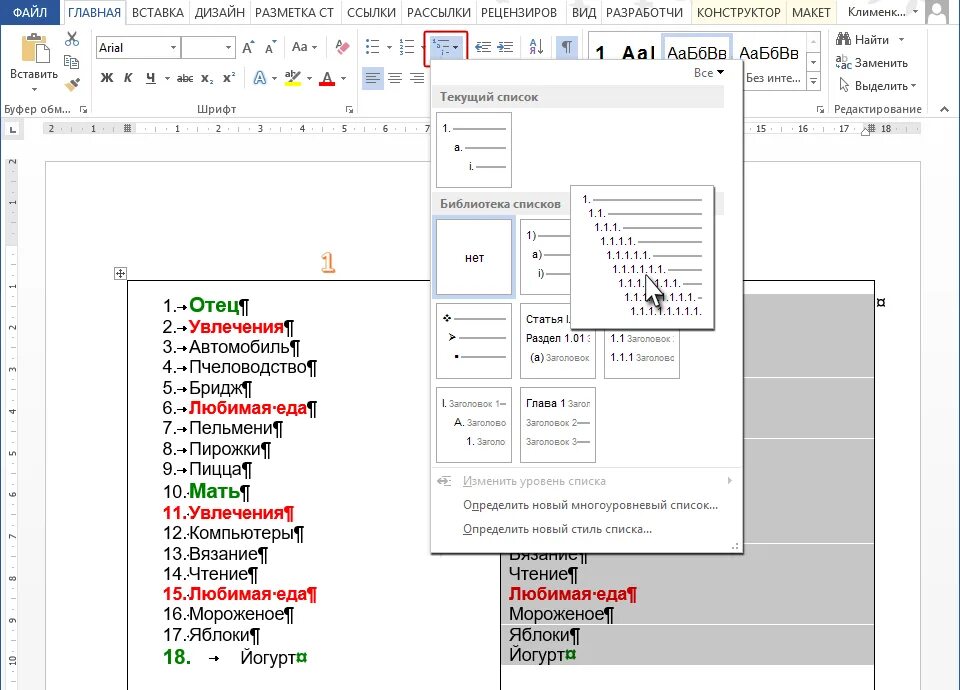Toggle italic formatting К

coord(128,78)
